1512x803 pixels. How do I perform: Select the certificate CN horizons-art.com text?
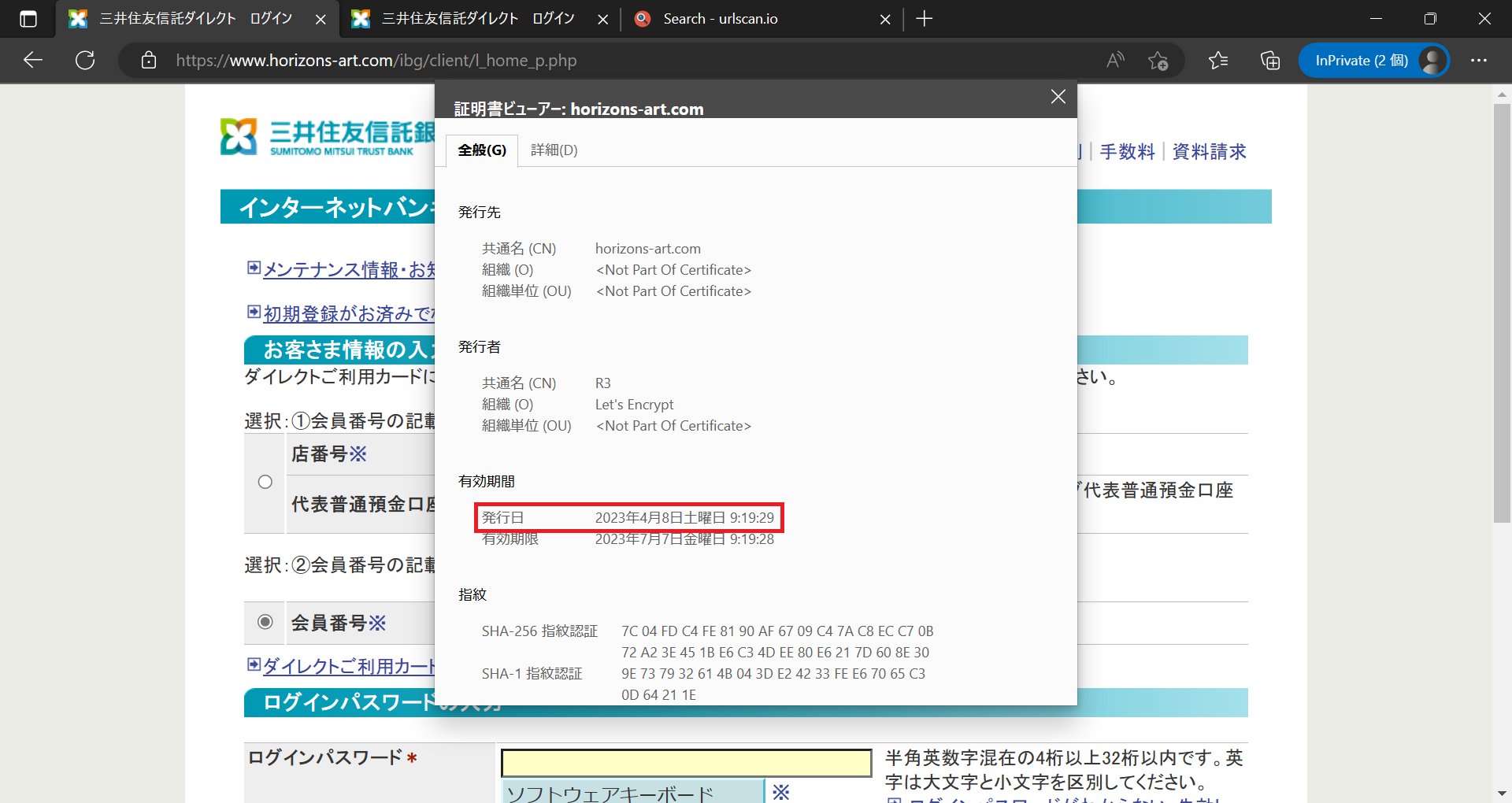[647, 249]
